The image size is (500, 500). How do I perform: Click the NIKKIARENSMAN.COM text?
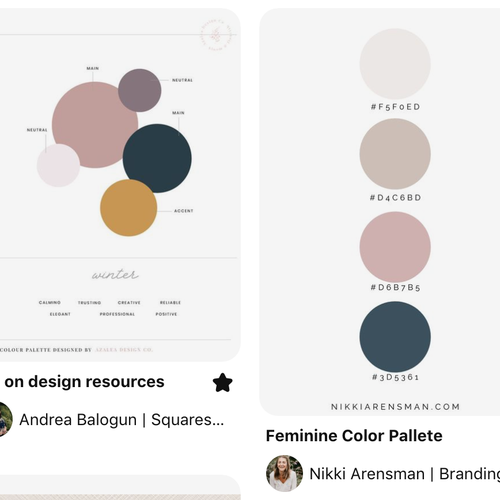(395, 407)
